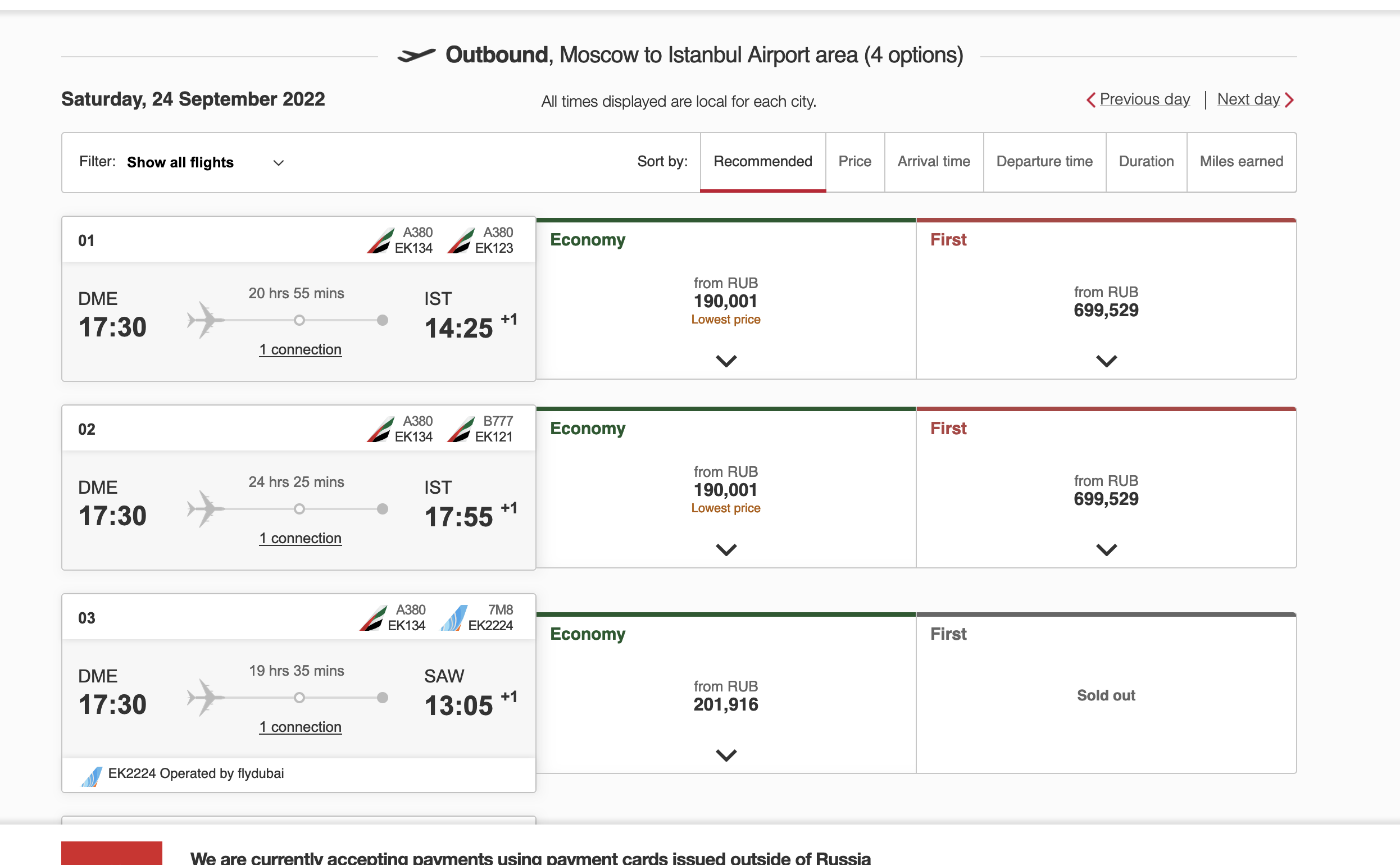Click the Previous day left chevron icon
Screen dimensions: 1400x865
point(1090,100)
